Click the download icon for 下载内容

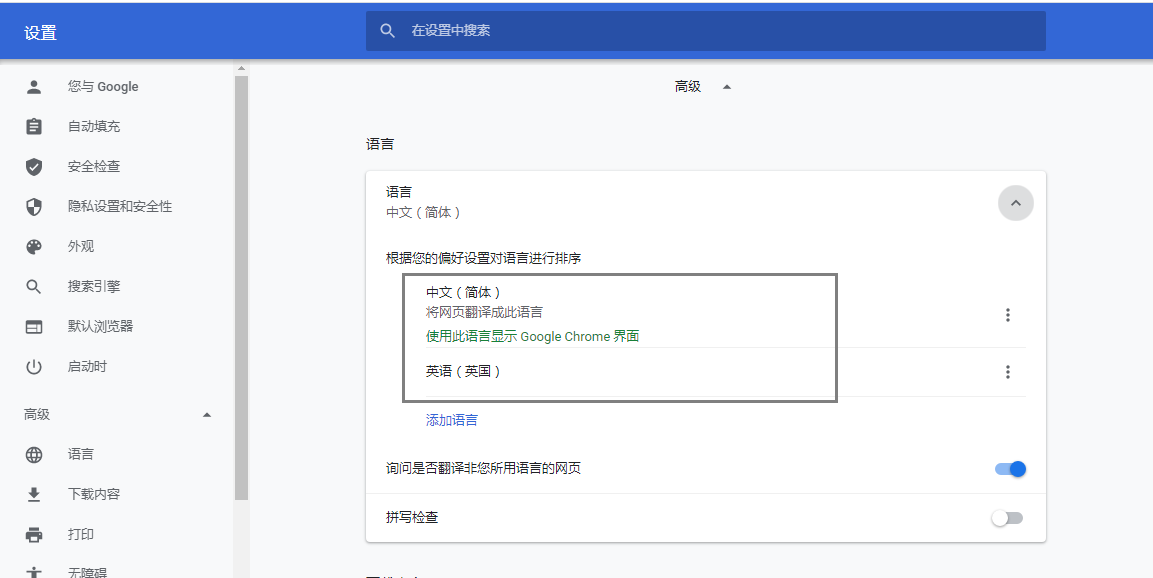tap(34, 494)
